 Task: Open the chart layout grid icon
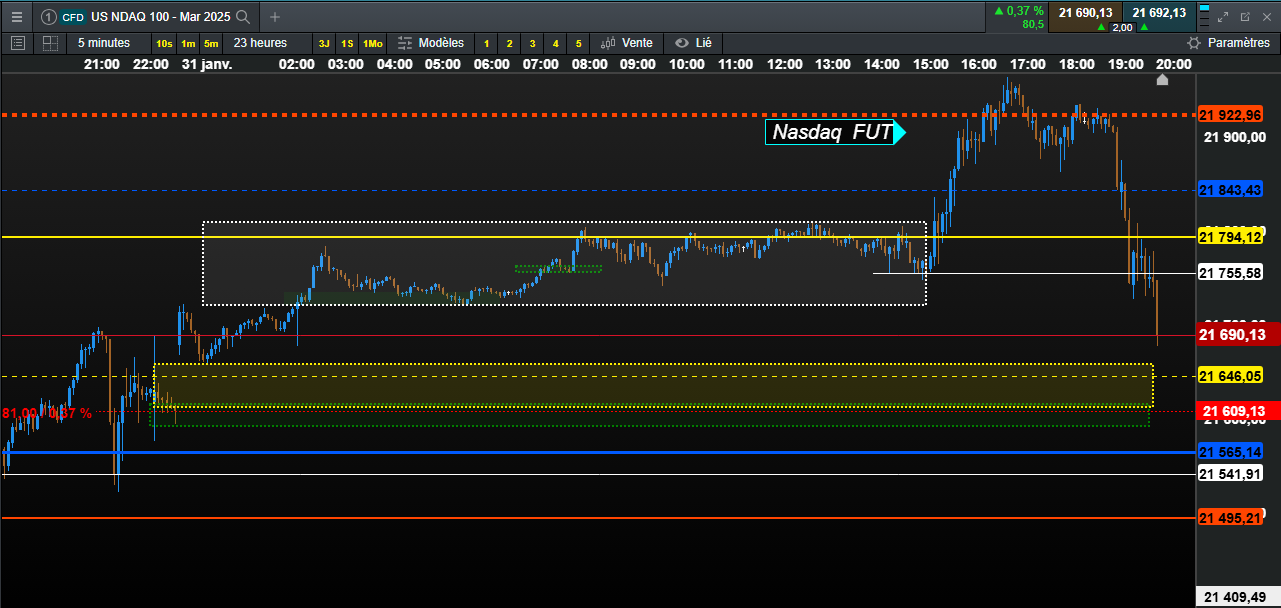[x=50, y=43]
